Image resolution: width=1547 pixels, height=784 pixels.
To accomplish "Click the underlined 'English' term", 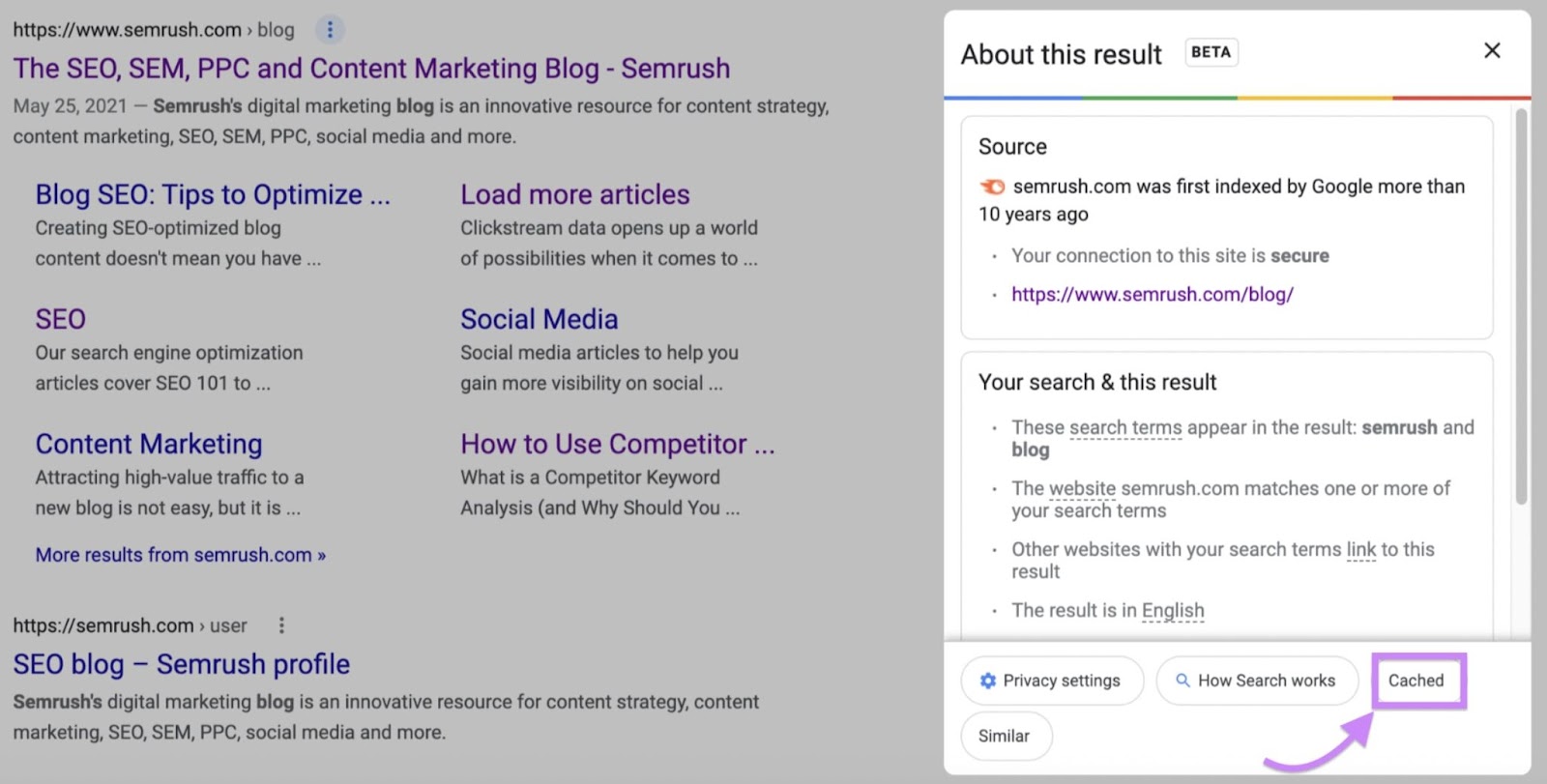I will click(x=1173, y=610).
